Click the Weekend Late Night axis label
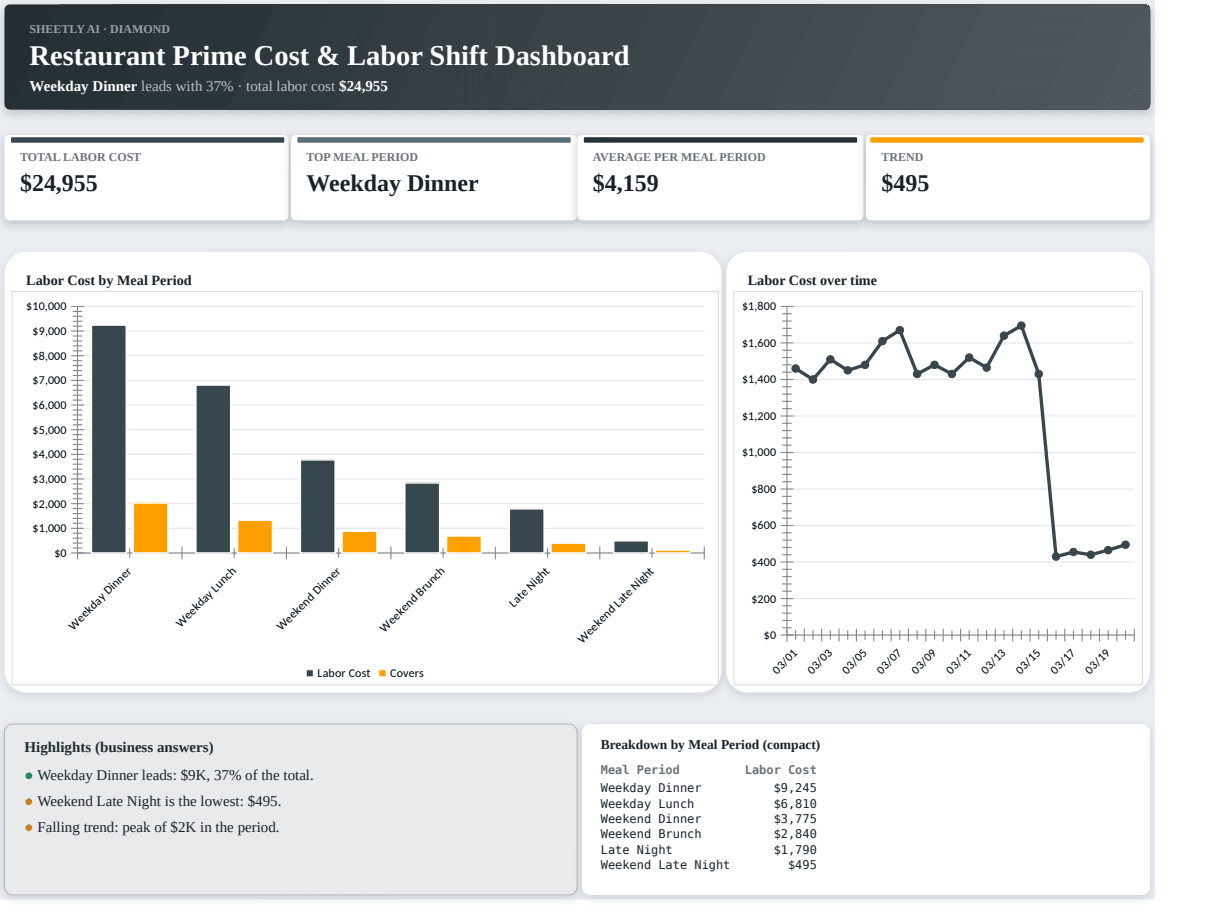The height and width of the screenshot is (922, 1227). click(616, 605)
